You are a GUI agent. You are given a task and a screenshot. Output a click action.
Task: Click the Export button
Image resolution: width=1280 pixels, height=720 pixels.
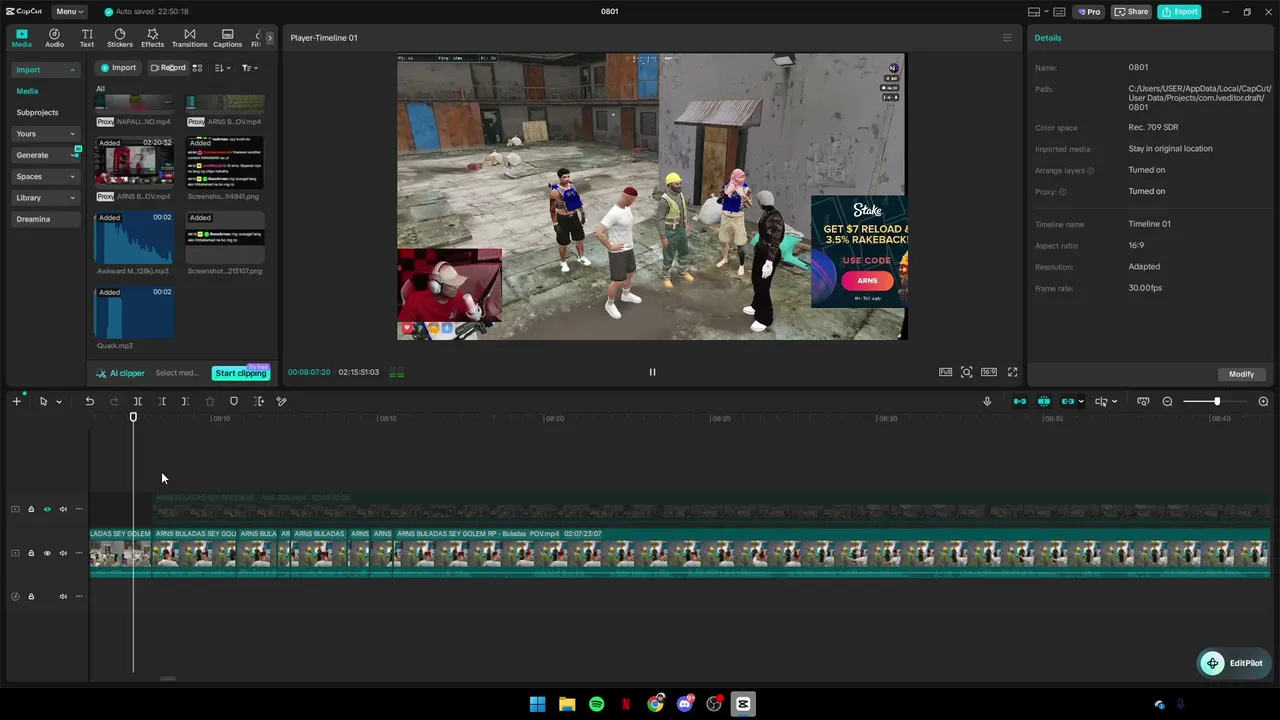click(1179, 12)
